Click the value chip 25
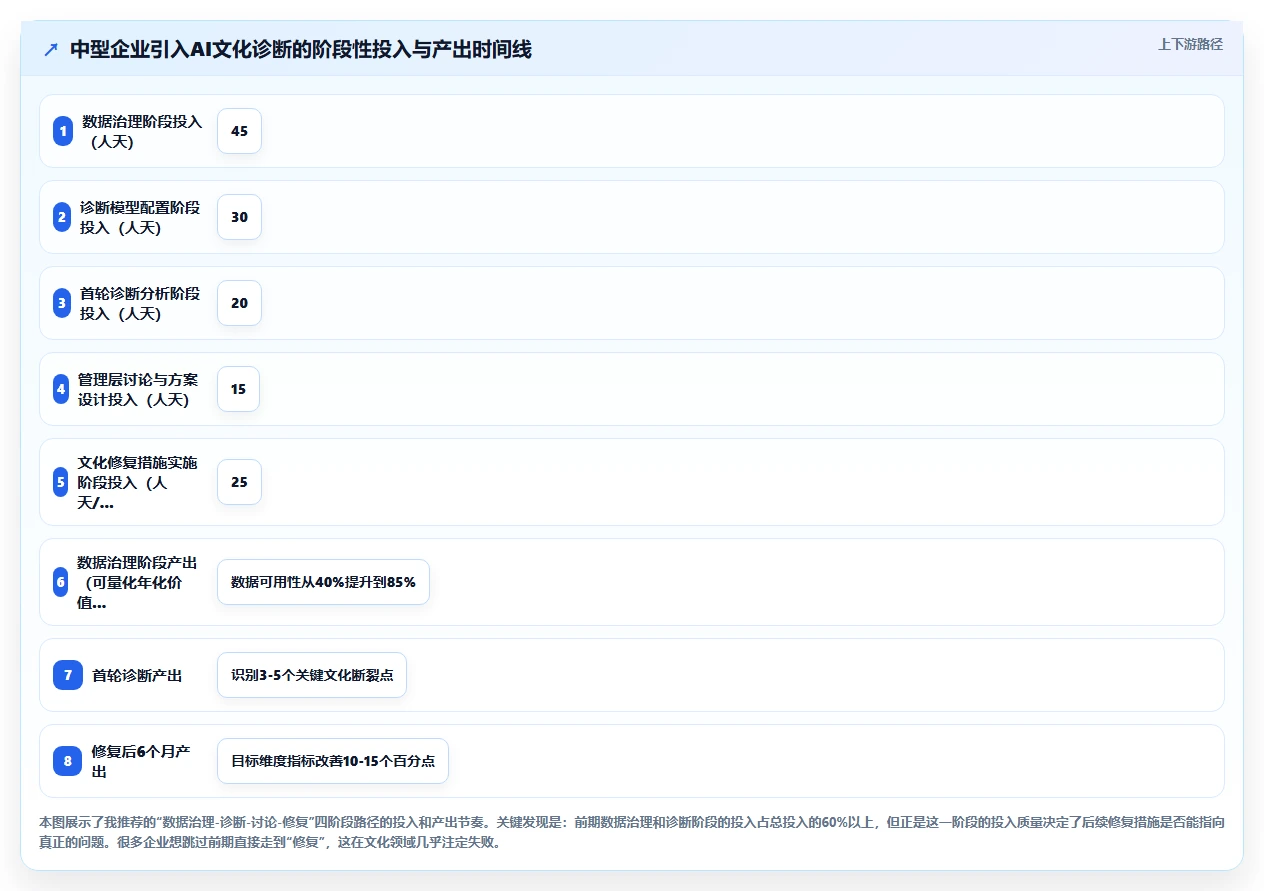Screen dimensions: 1264x891 (239, 482)
